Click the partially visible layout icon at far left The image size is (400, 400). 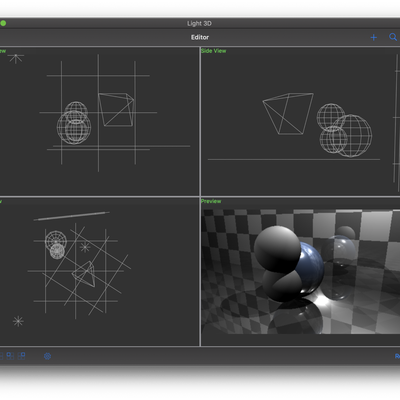1,356
